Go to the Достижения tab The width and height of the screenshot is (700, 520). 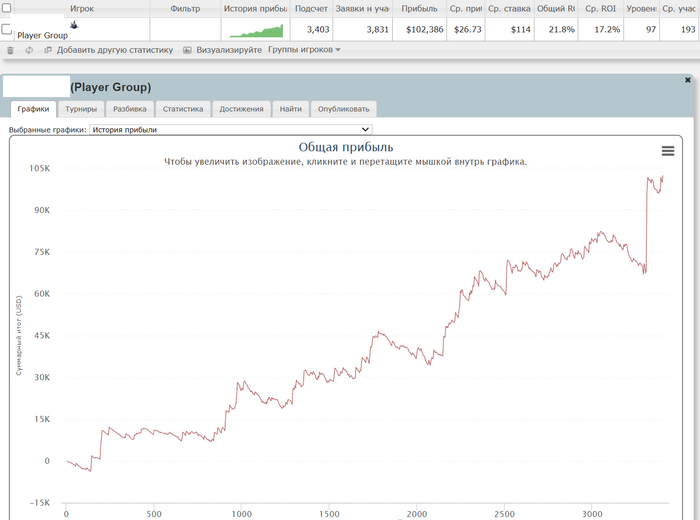click(x=241, y=109)
